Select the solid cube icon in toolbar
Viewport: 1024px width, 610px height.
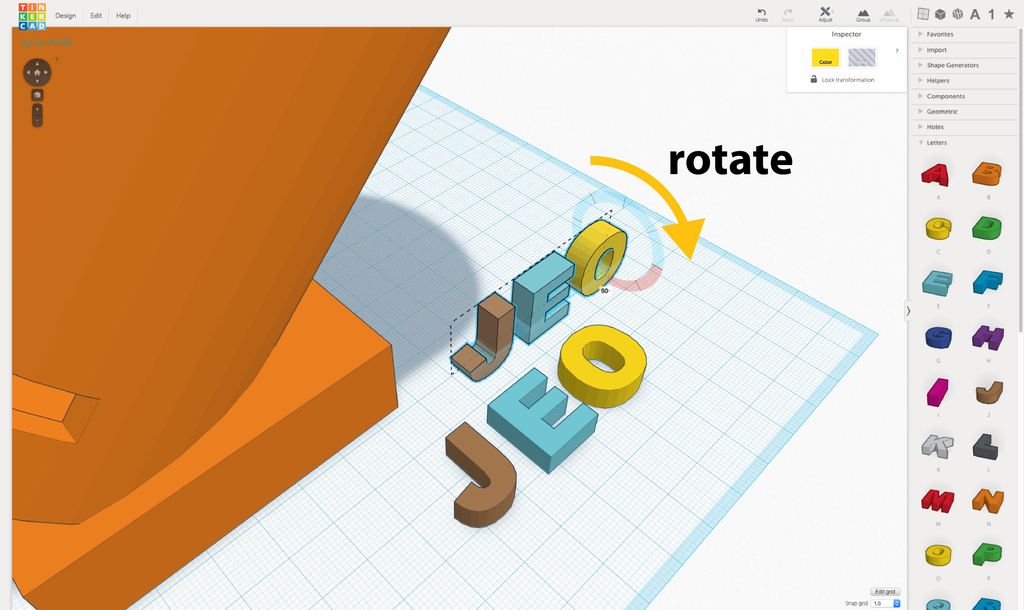tap(940, 14)
